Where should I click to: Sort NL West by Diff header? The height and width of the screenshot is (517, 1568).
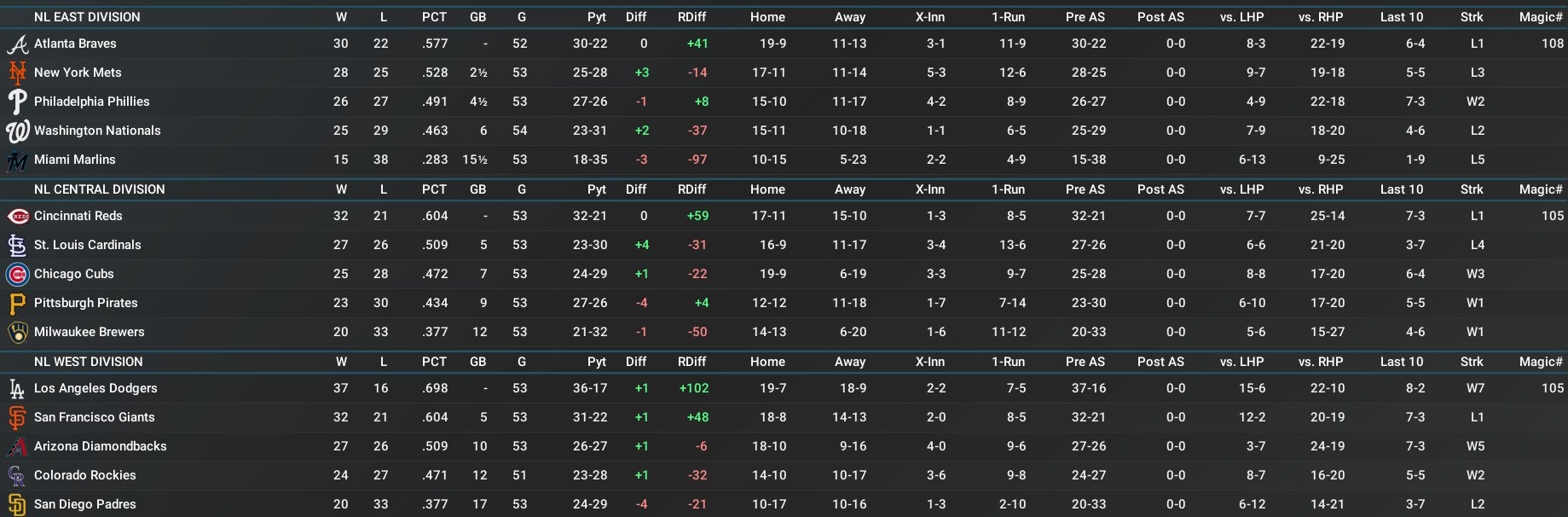[636, 362]
